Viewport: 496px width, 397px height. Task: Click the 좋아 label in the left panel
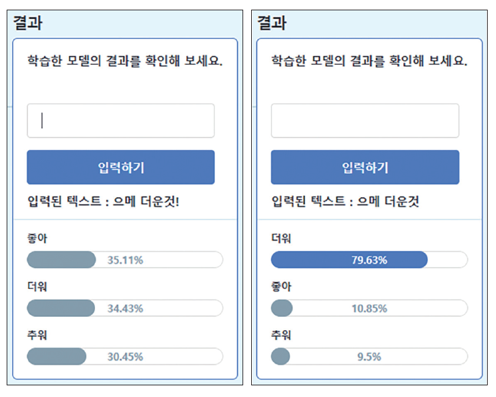pyautogui.click(x=37, y=238)
